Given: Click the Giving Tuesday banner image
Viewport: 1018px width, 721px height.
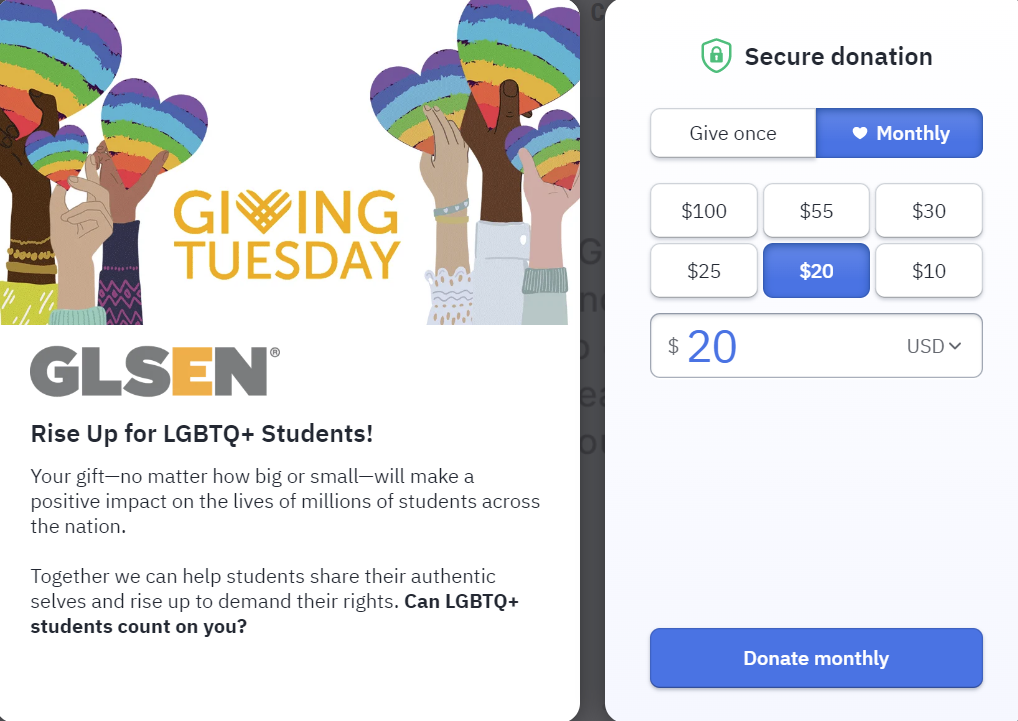Looking at the screenshot, I should pos(290,162).
